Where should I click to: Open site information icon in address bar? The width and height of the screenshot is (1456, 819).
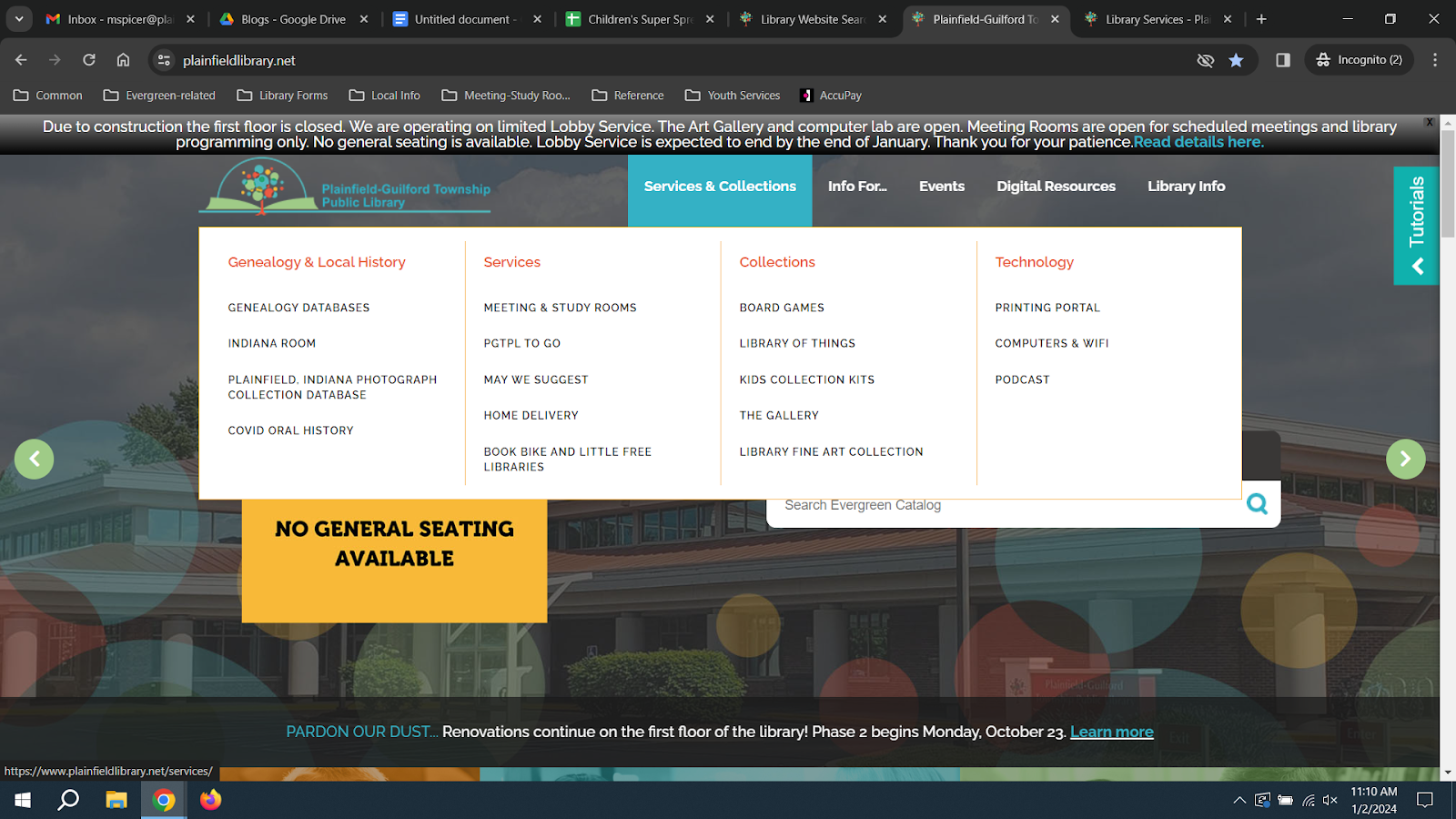[164, 60]
